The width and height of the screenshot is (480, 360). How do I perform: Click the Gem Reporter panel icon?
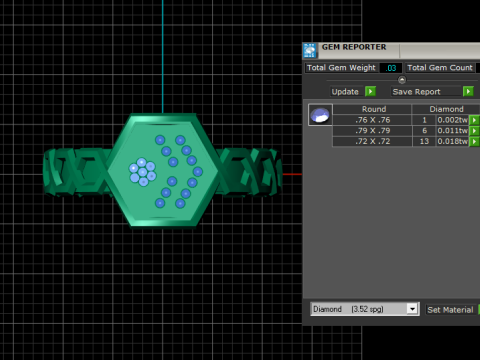coord(310,51)
